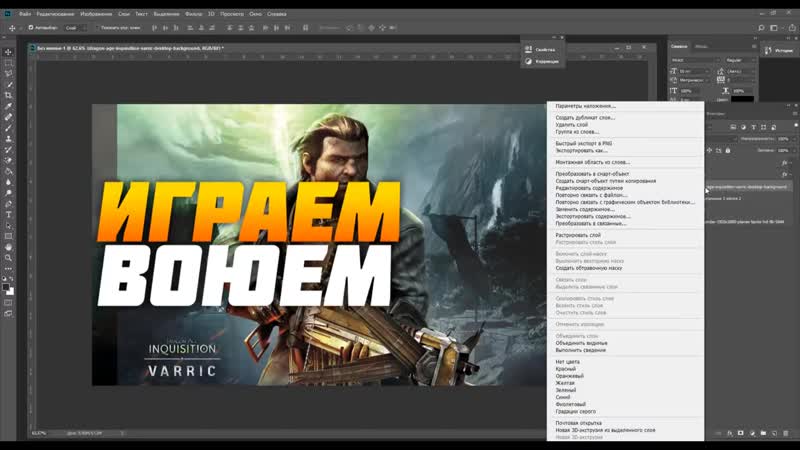Select the Blur drop tool
The height and width of the screenshot is (450, 800).
8,182
